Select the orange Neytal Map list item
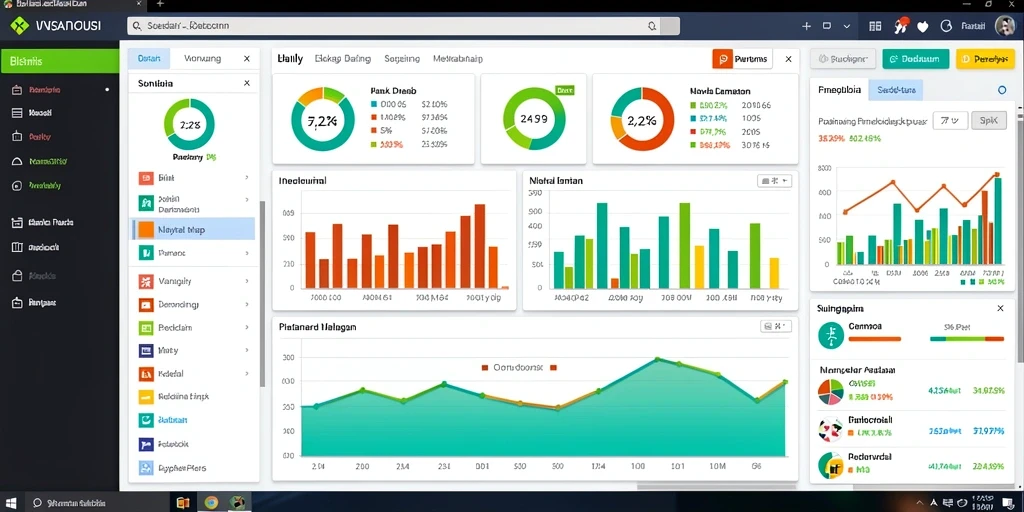The width and height of the screenshot is (1024, 512). 193,230
